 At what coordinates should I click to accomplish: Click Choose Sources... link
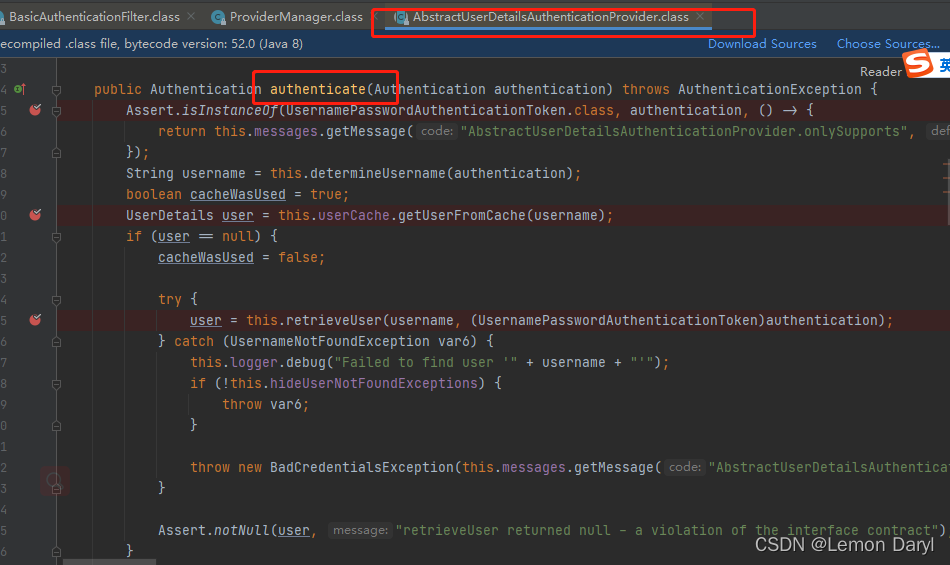click(888, 44)
